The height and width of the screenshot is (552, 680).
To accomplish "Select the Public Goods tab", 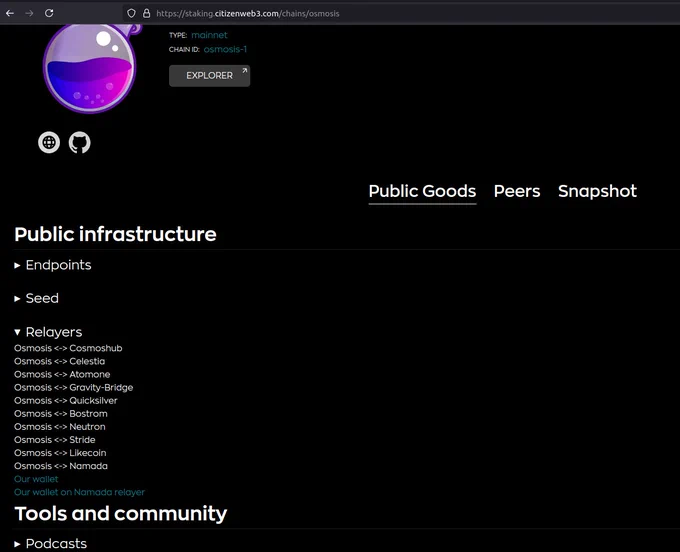I will pos(422,191).
